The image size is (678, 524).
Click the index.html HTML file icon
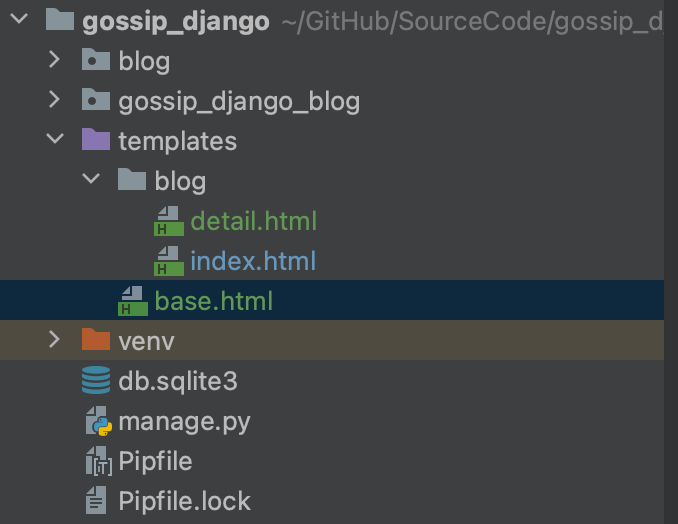169,261
